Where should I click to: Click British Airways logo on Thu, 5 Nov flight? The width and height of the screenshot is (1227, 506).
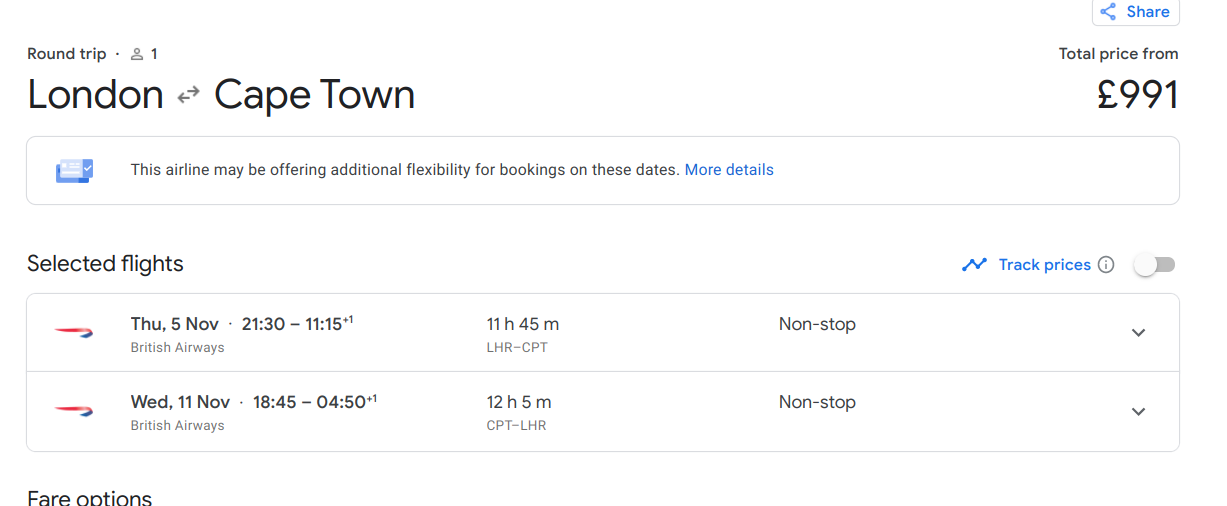[x=74, y=332]
